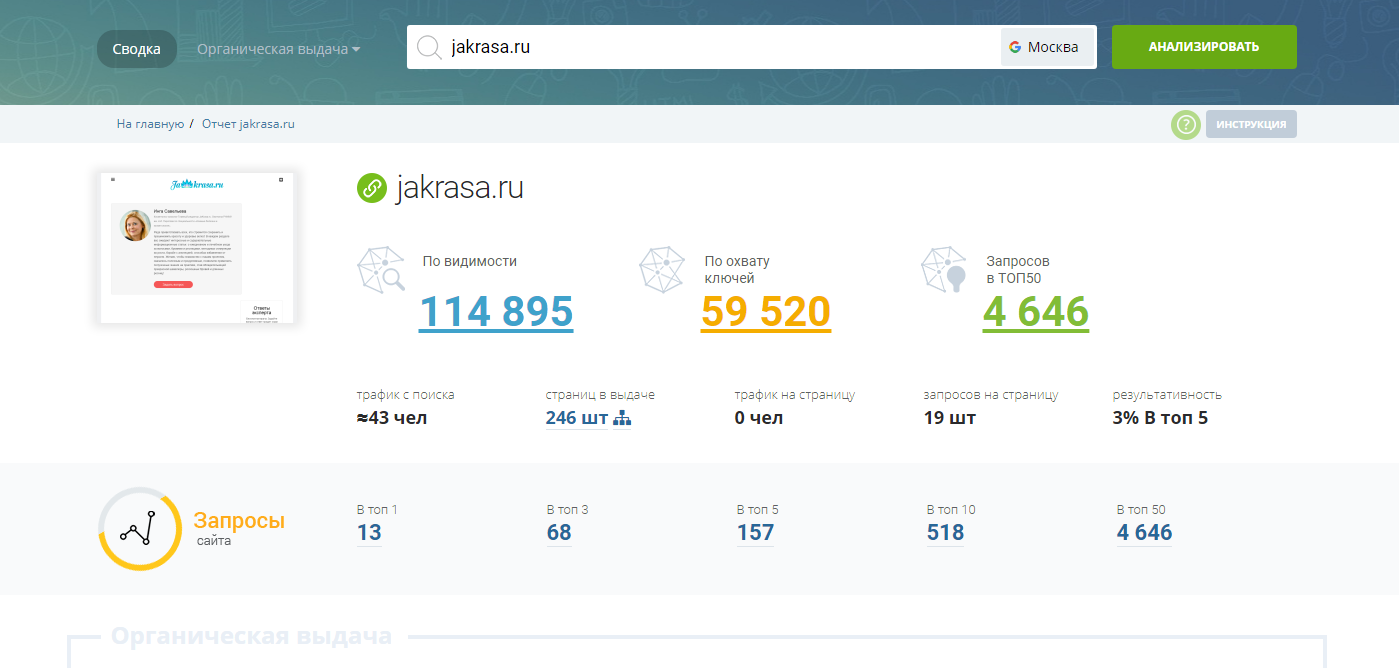Click the Инструкция button

pyautogui.click(x=1251, y=125)
